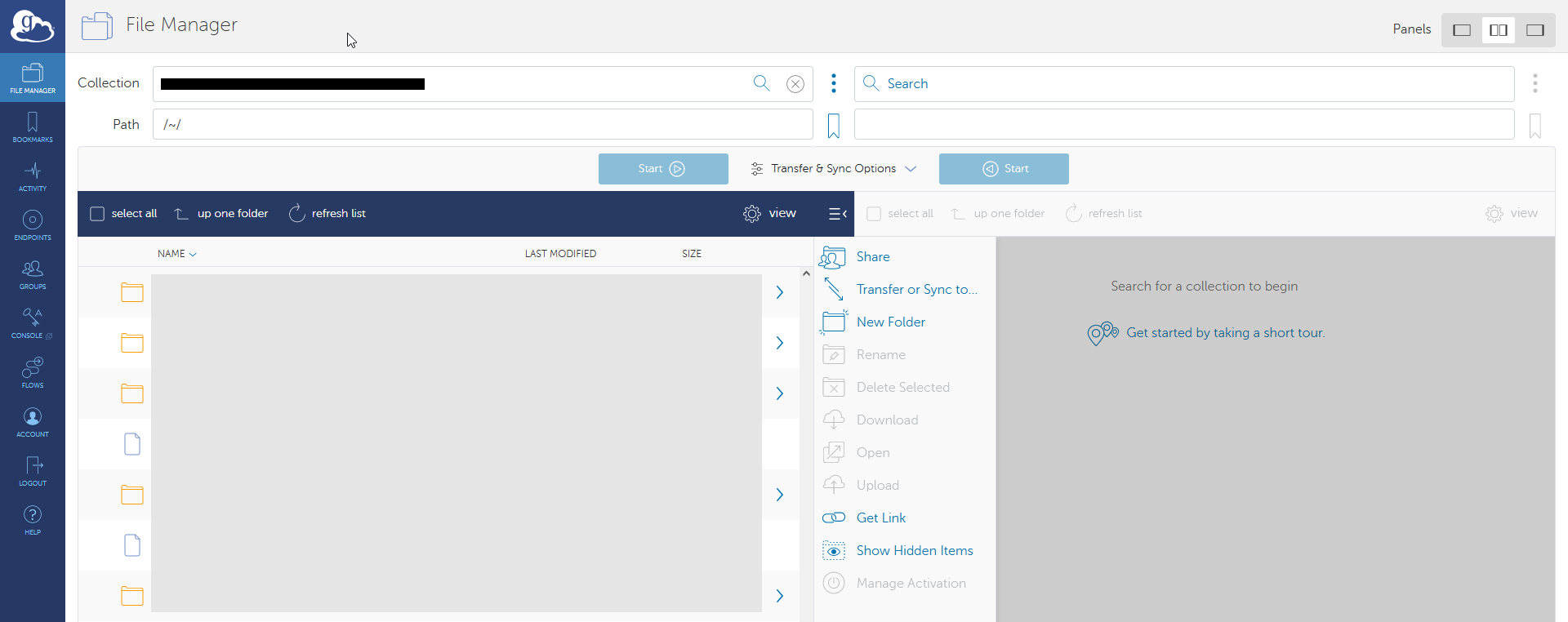Click the bookmark icon beside the Path field
This screenshot has height=622, width=1568.
(x=833, y=126)
